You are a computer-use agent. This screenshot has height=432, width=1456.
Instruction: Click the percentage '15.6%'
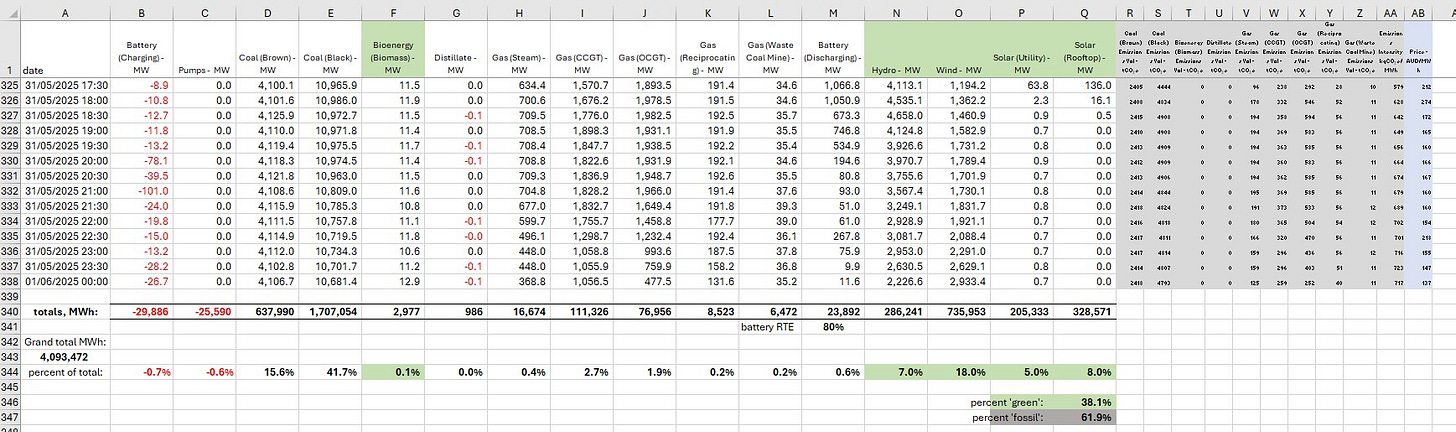[x=267, y=371]
